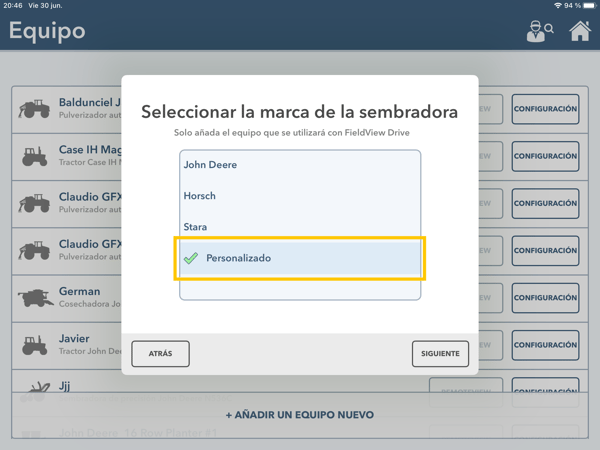Open CONFIGURACIÓN for Case IH Mag tractor
Viewport: 600px width, 450px height.
point(545,156)
